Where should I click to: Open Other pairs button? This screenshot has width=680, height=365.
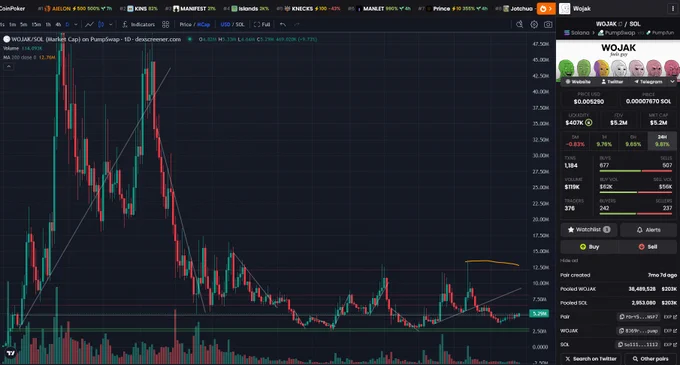pyautogui.click(x=650, y=359)
